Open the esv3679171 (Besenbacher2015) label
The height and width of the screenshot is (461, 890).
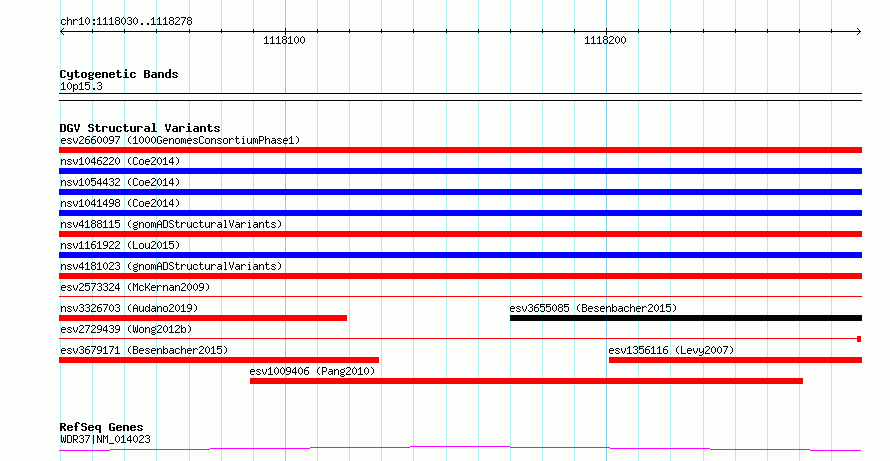pyautogui.click(x=144, y=350)
